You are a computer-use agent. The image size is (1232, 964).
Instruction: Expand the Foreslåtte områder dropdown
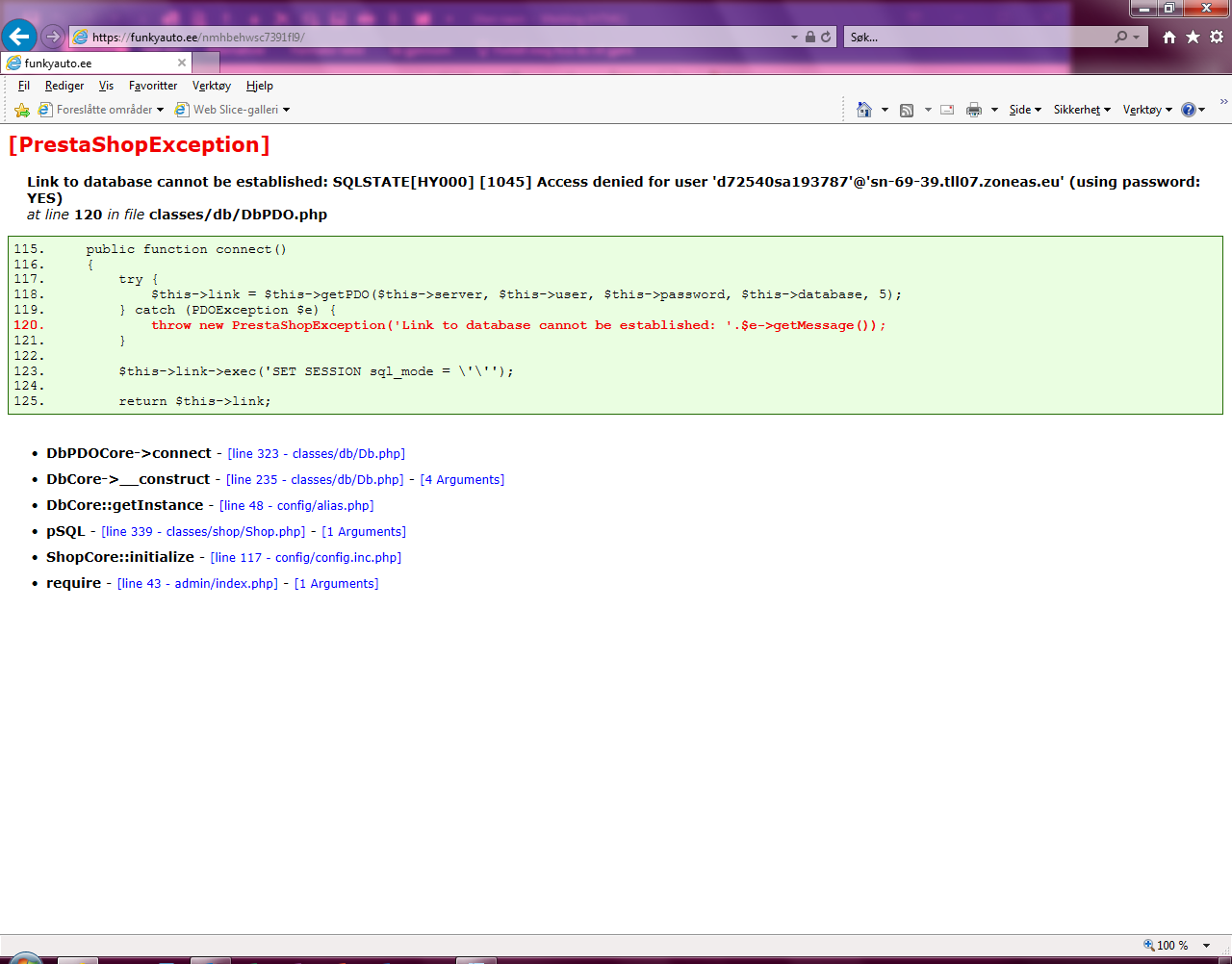click(160, 110)
